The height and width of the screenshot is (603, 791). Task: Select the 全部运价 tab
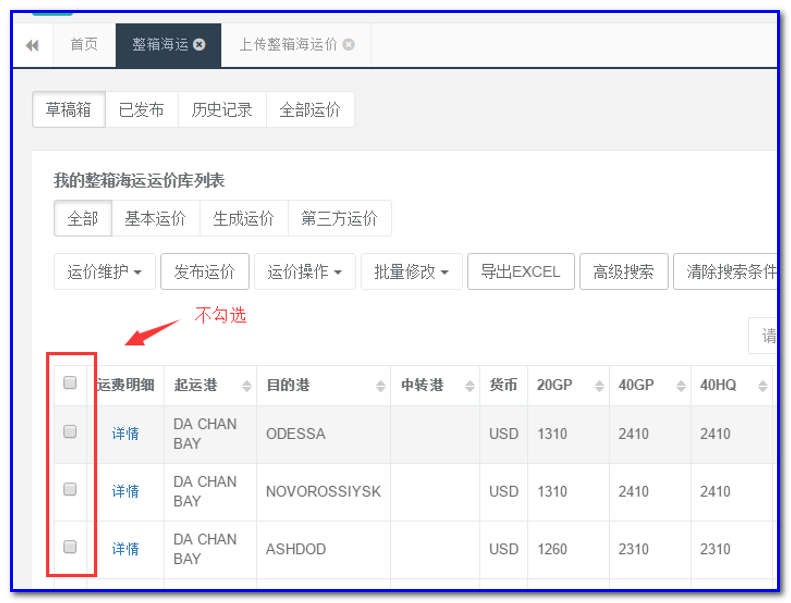coord(310,109)
